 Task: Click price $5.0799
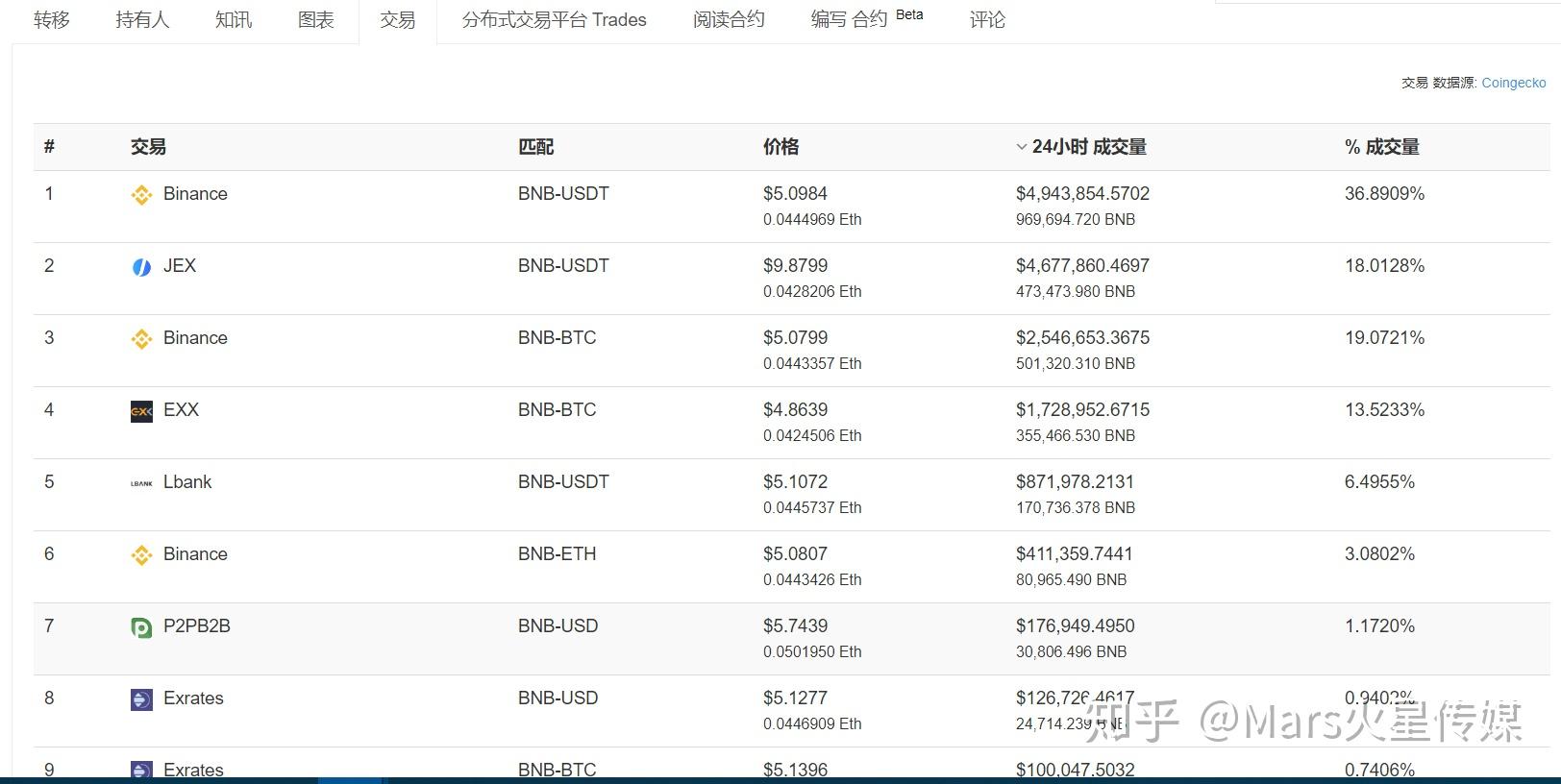(795, 338)
